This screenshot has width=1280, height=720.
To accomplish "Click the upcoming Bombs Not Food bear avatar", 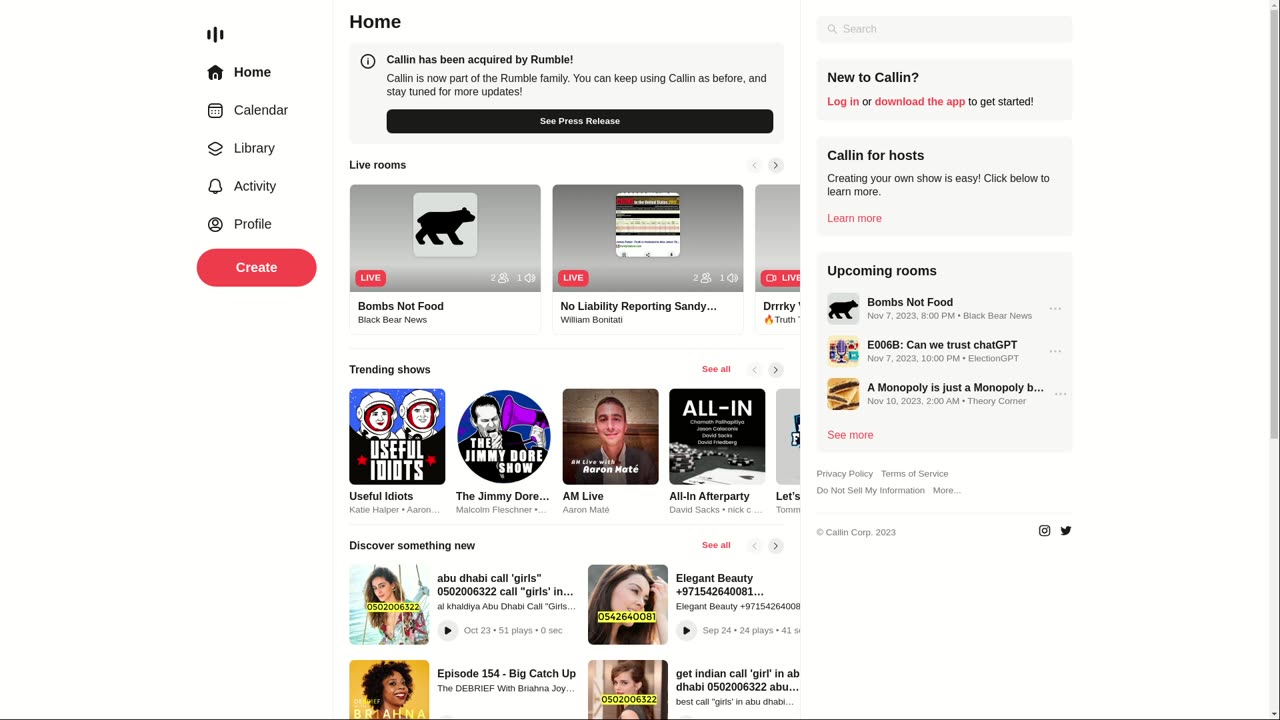I will click(843, 309).
